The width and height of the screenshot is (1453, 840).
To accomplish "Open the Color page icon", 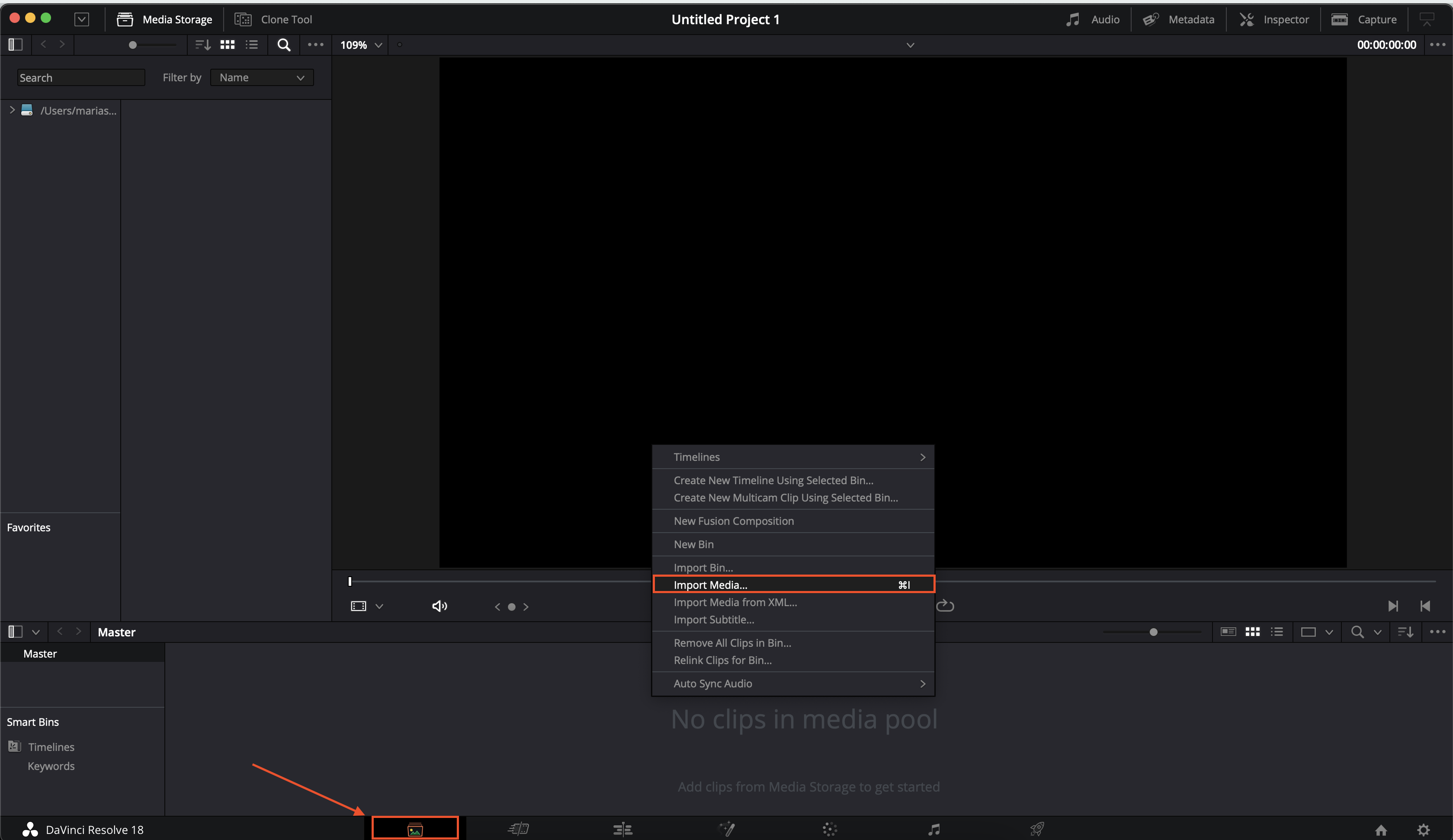I will 830,829.
